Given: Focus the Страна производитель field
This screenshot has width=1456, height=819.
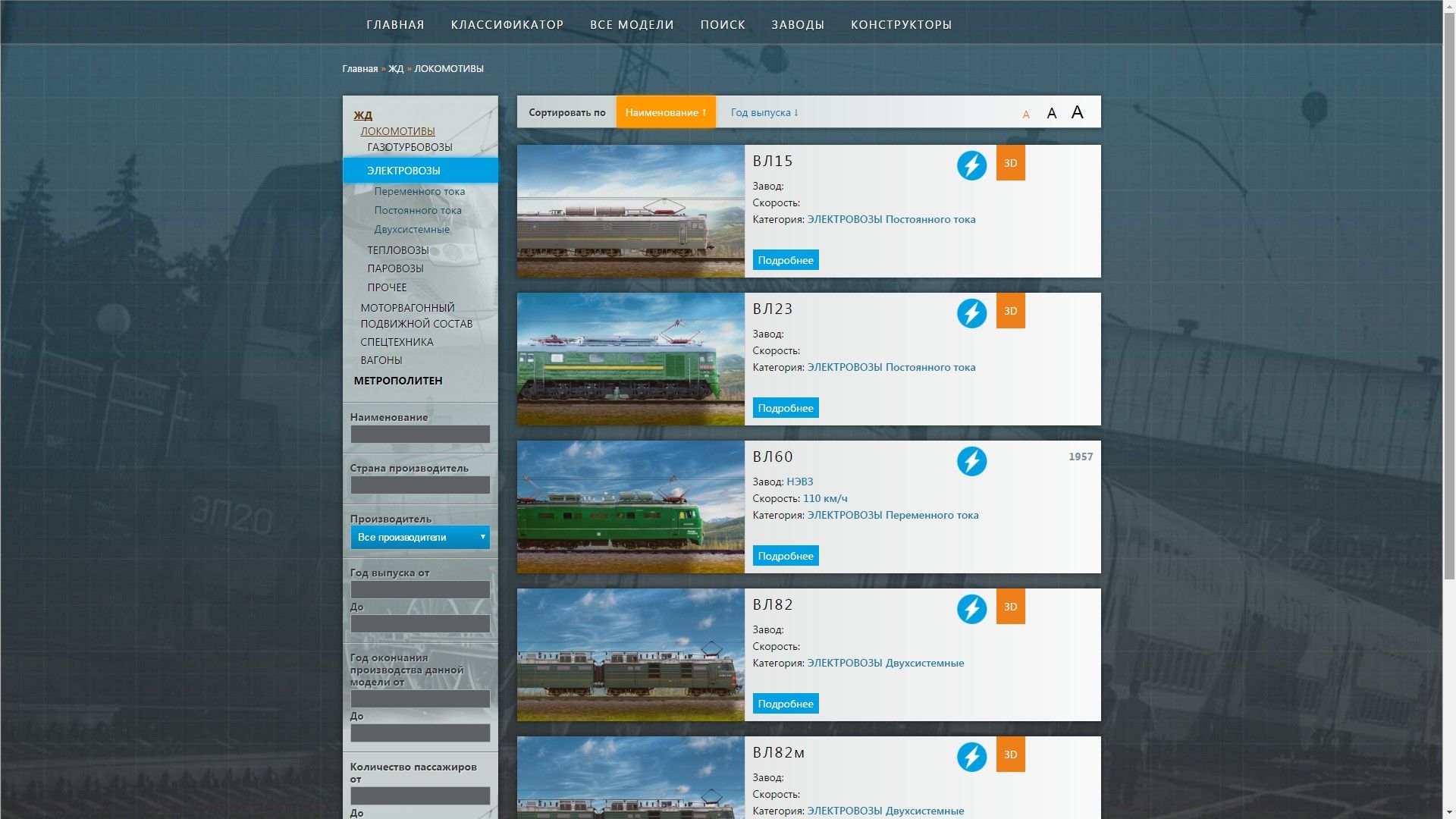Looking at the screenshot, I should pyautogui.click(x=420, y=485).
